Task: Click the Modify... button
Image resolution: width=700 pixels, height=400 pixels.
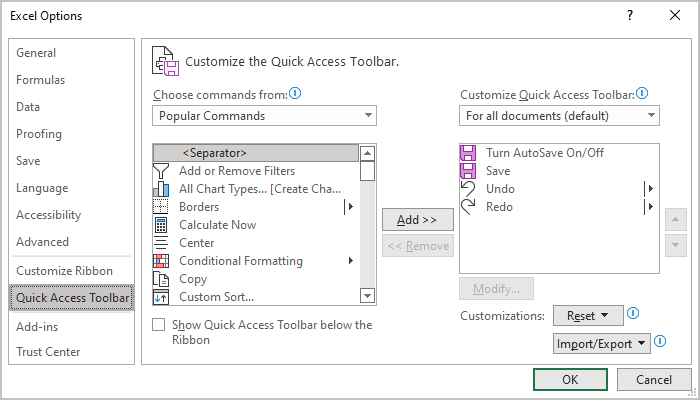Action: [x=496, y=289]
